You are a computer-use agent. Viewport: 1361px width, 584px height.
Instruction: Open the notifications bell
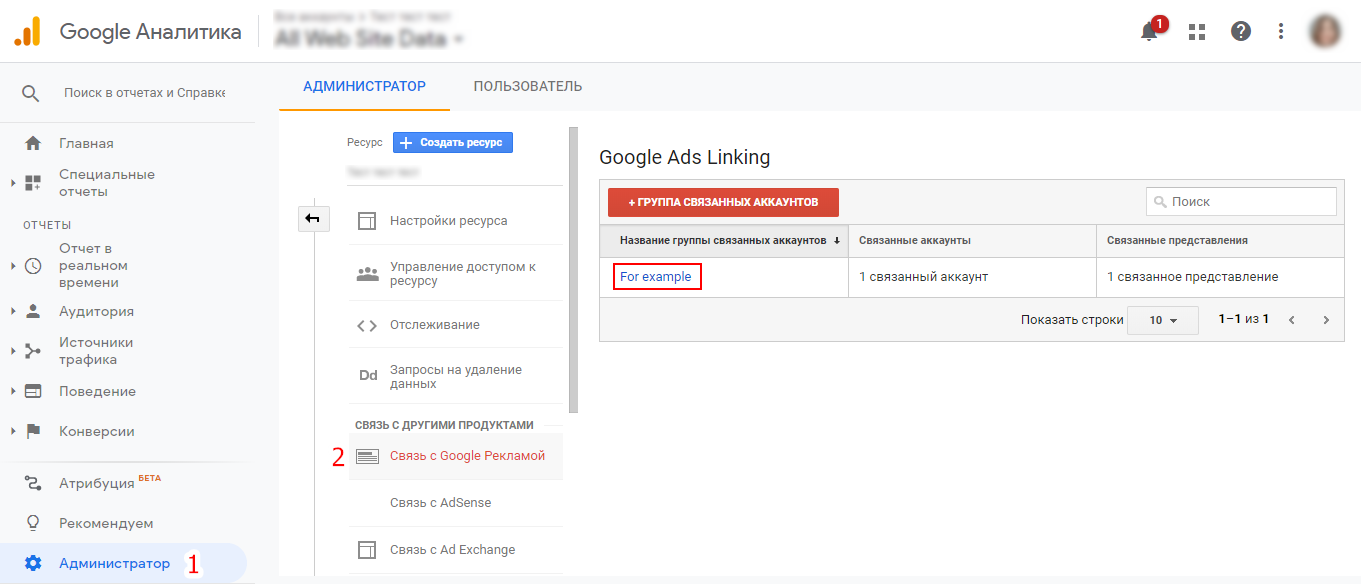coord(1150,31)
